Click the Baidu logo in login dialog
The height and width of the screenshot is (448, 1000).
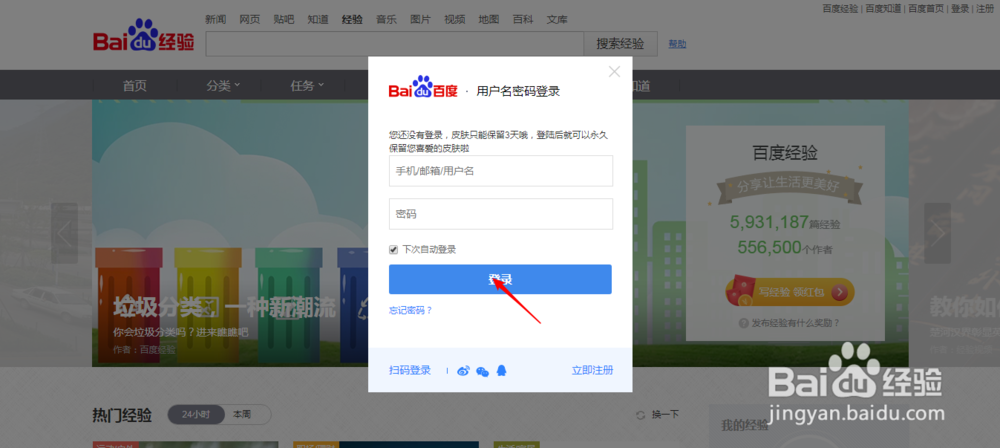(423, 87)
